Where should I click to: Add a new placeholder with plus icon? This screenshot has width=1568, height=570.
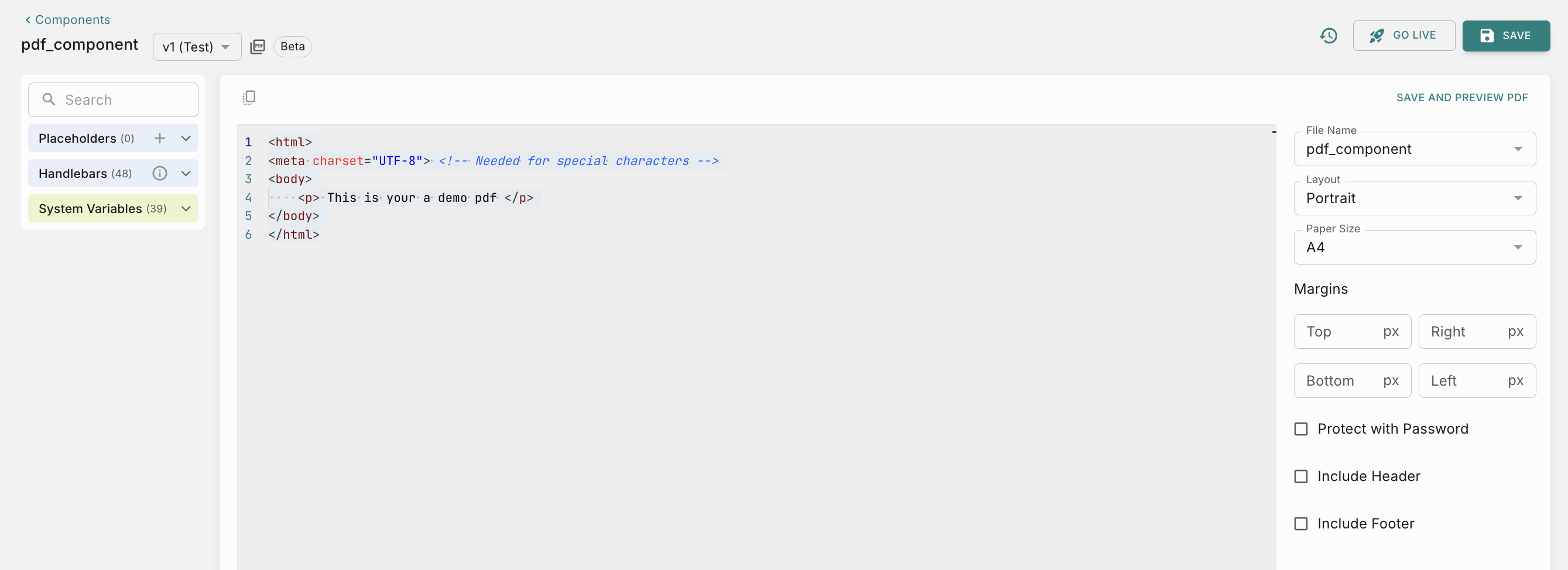159,139
